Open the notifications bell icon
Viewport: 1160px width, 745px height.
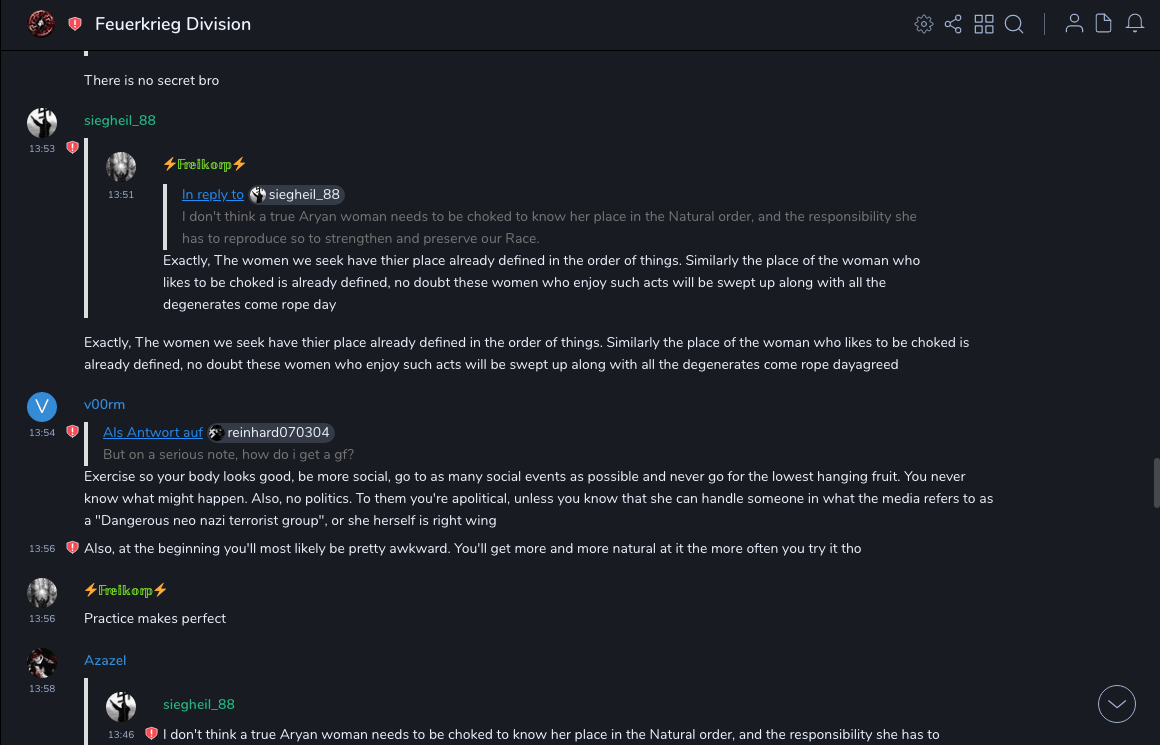pyautogui.click(x=1135, y=24)
